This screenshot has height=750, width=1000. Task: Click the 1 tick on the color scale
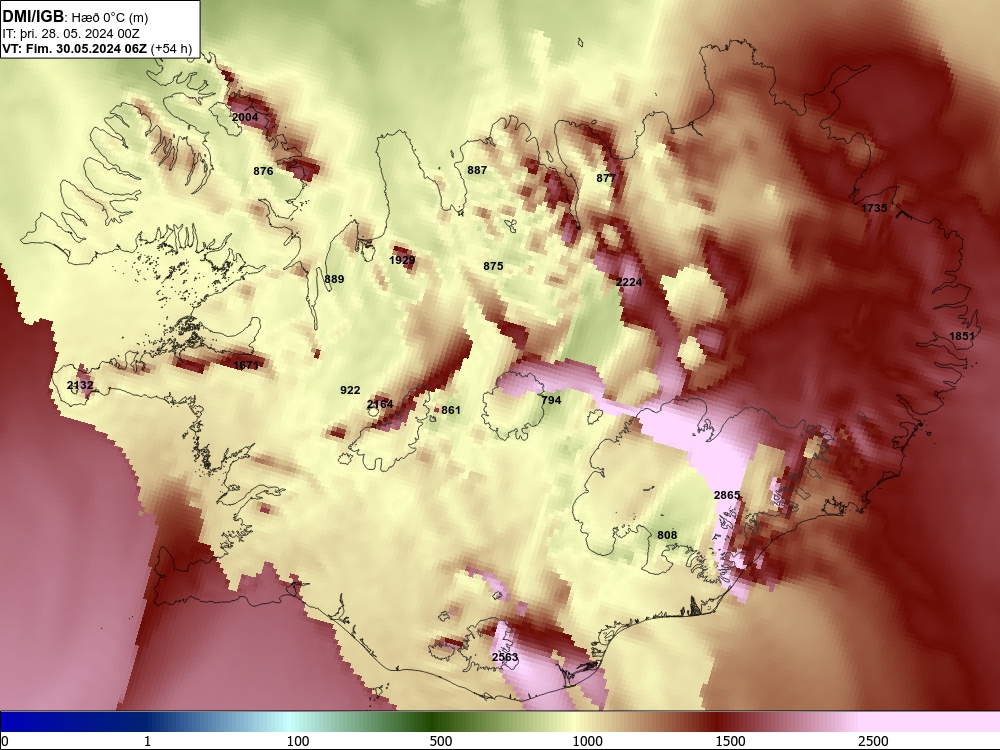tap(147, 740)
